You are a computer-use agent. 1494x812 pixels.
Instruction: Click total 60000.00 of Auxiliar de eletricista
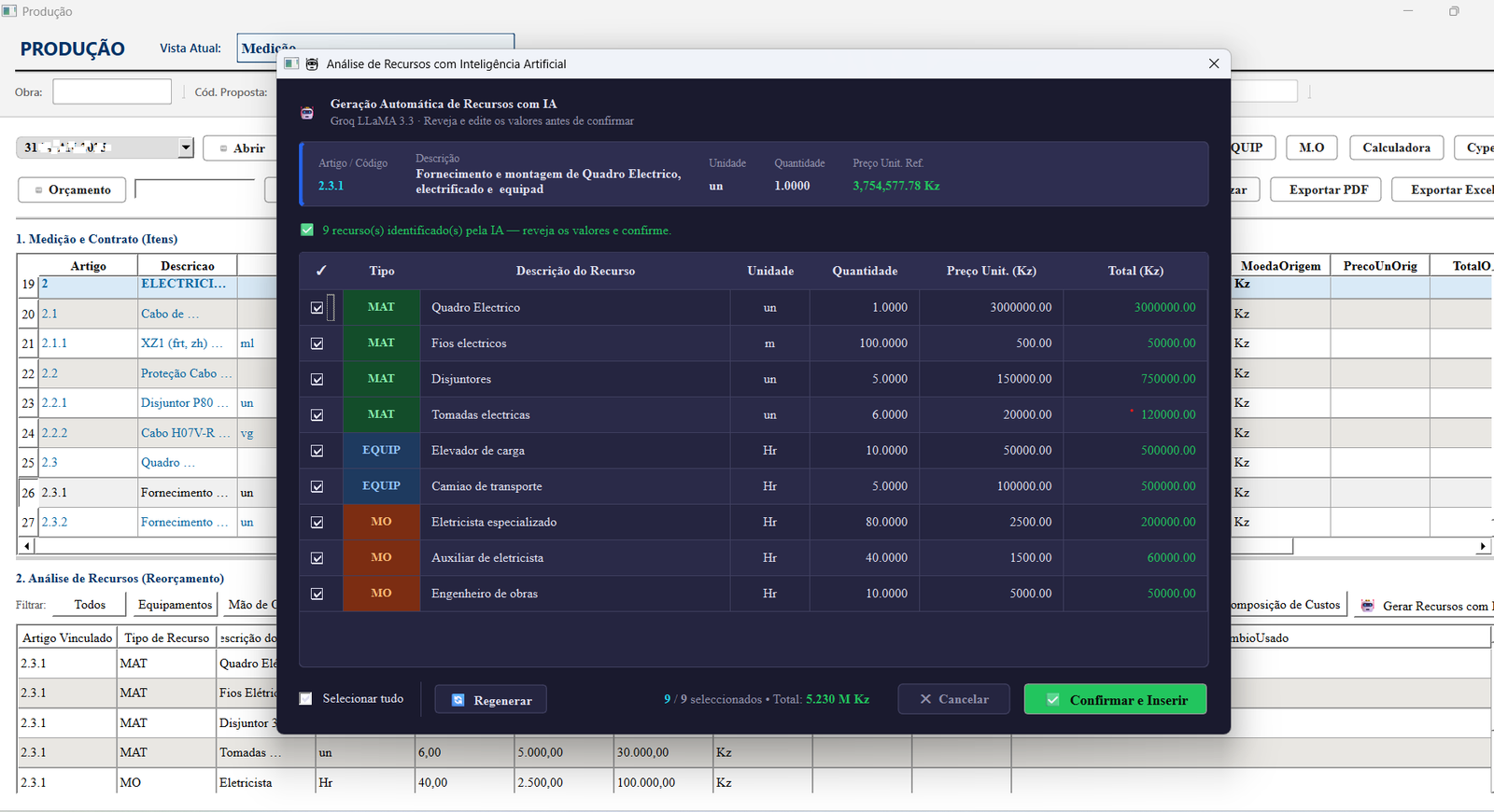point(1171,558)
